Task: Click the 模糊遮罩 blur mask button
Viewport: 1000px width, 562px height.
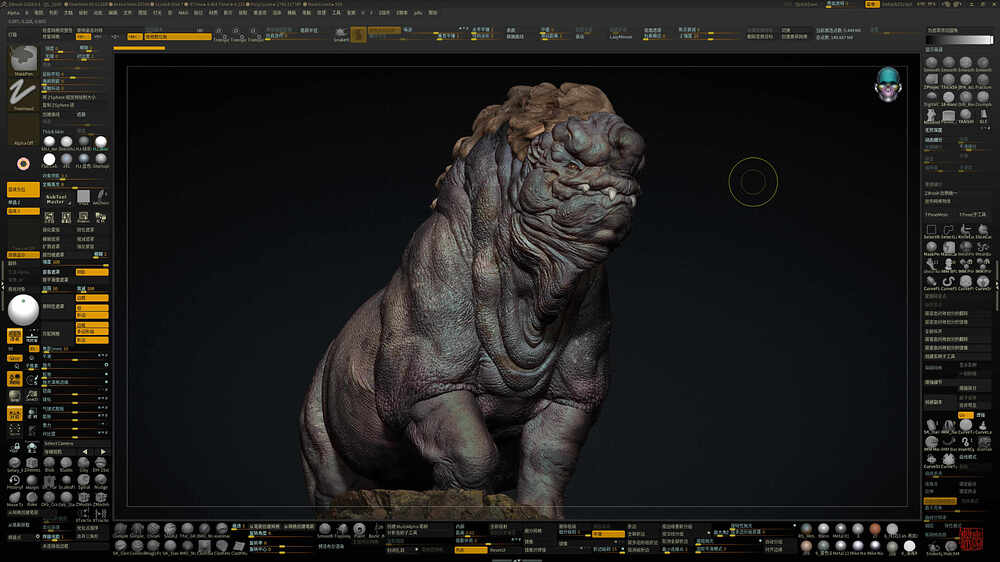Action: 51,239
